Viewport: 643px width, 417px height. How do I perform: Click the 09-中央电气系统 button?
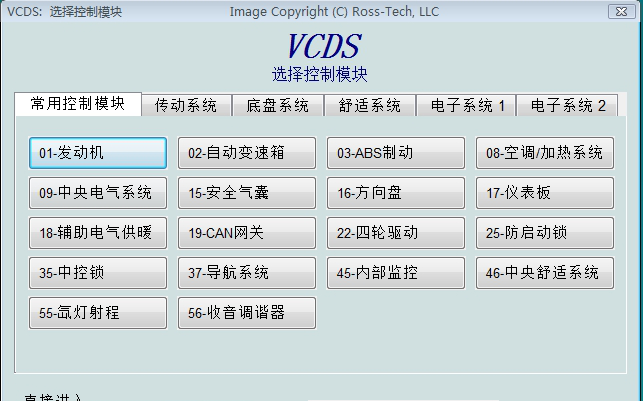98,193
